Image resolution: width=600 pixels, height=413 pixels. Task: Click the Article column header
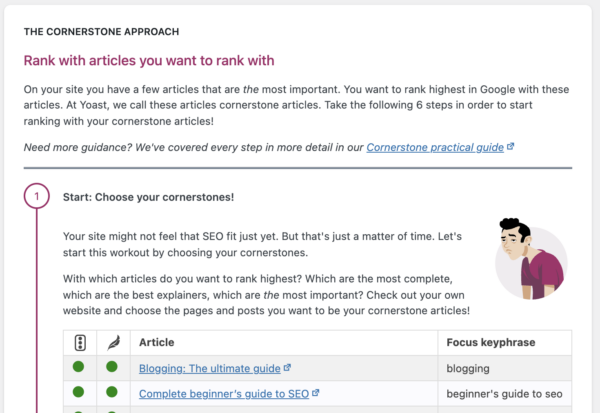point(157,342)
